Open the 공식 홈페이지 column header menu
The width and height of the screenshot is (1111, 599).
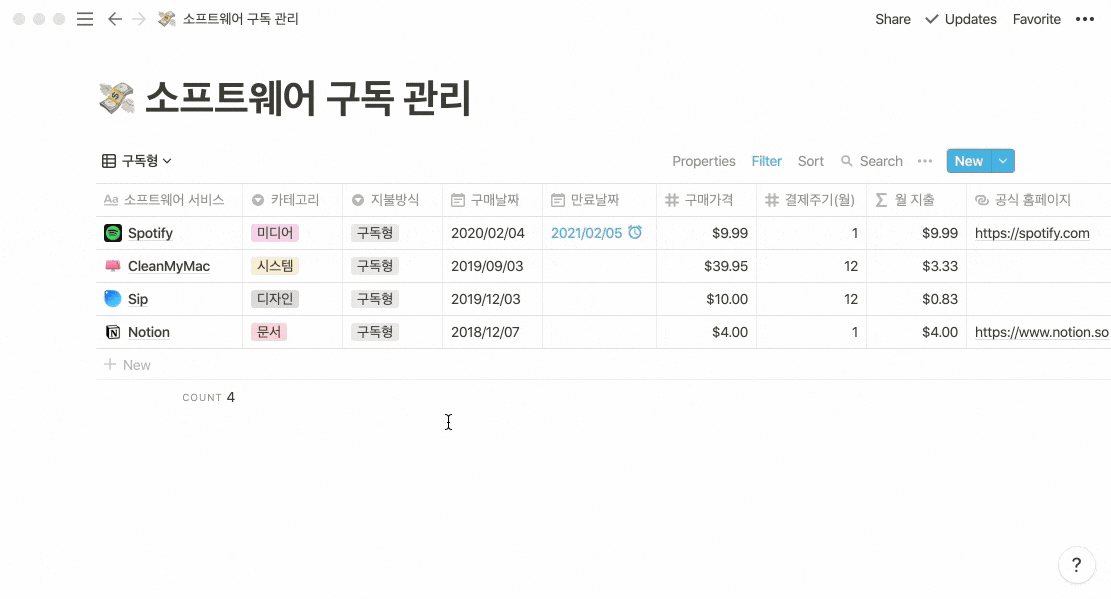tap(1038, 200)
